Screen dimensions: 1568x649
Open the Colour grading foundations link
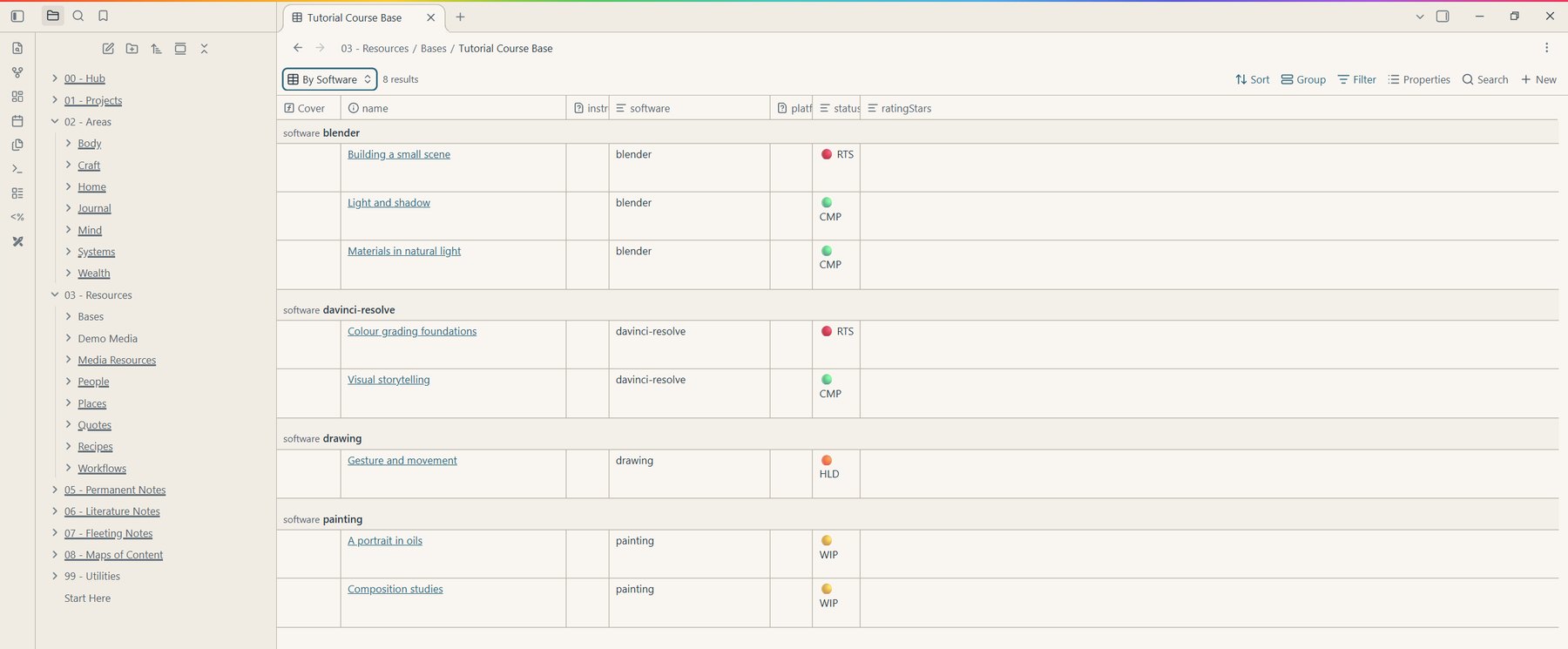pyautogui.click(x=412, y=331)
